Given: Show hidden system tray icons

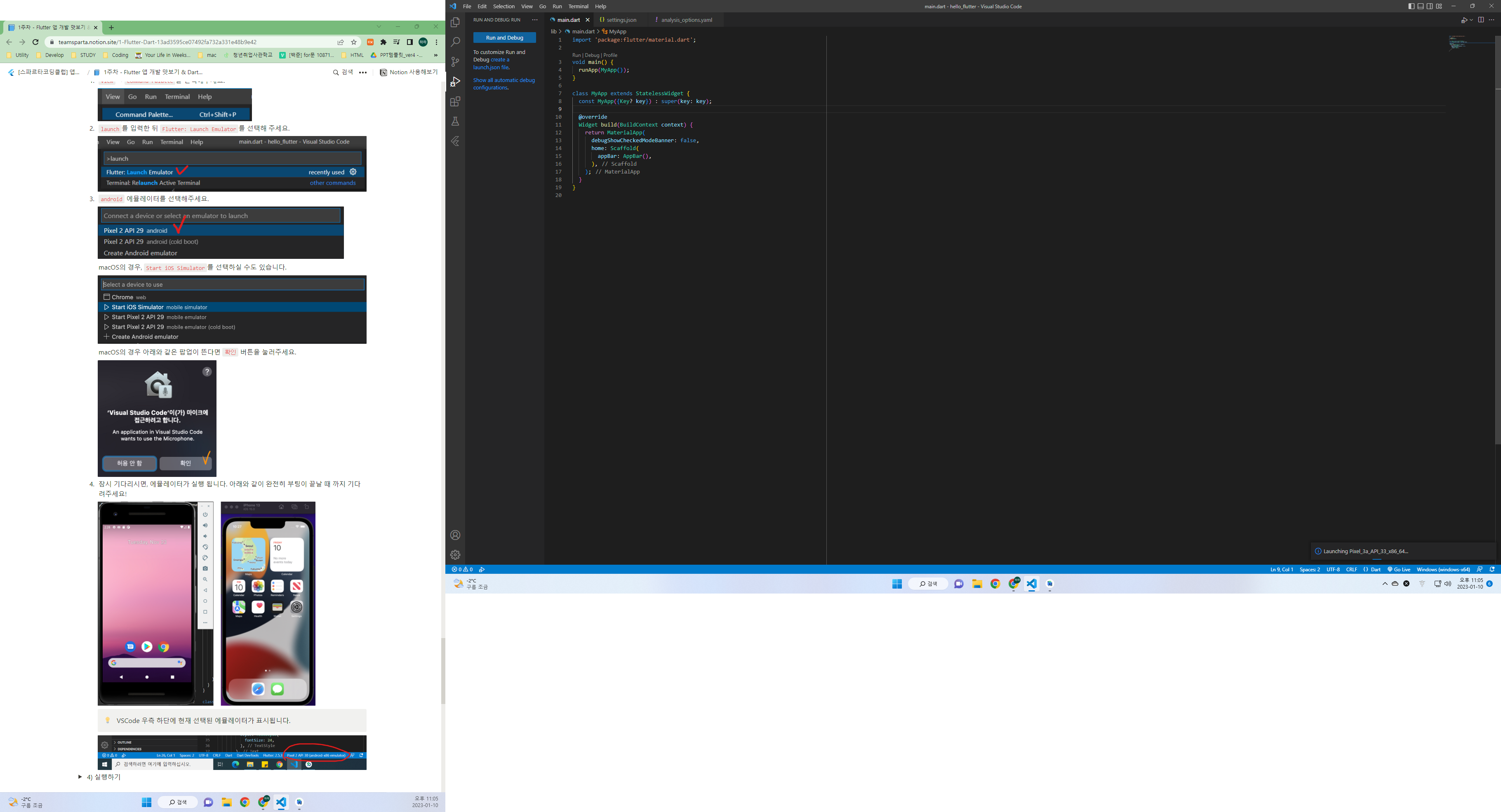Looking at the screenshot, I should tap(1385, 584).
